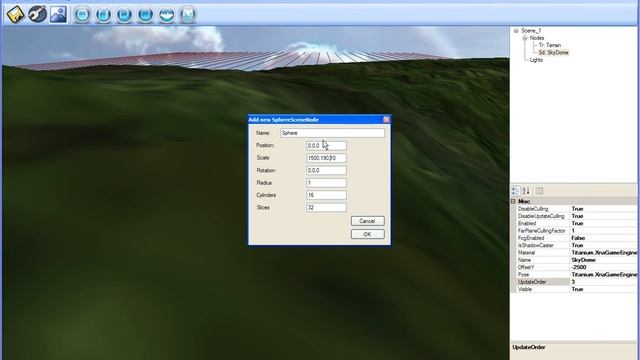640x360 pixels.
Task: Click the Material property value
Action: click(603, 253)
